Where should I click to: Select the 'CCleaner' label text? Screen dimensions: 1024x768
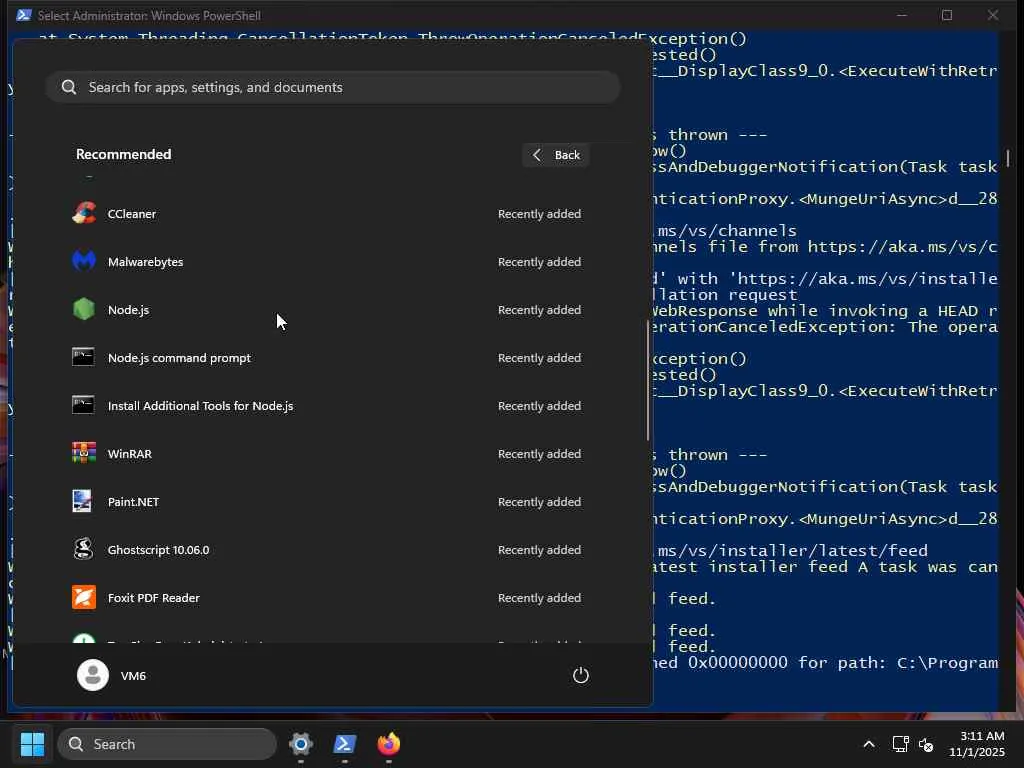131,214
